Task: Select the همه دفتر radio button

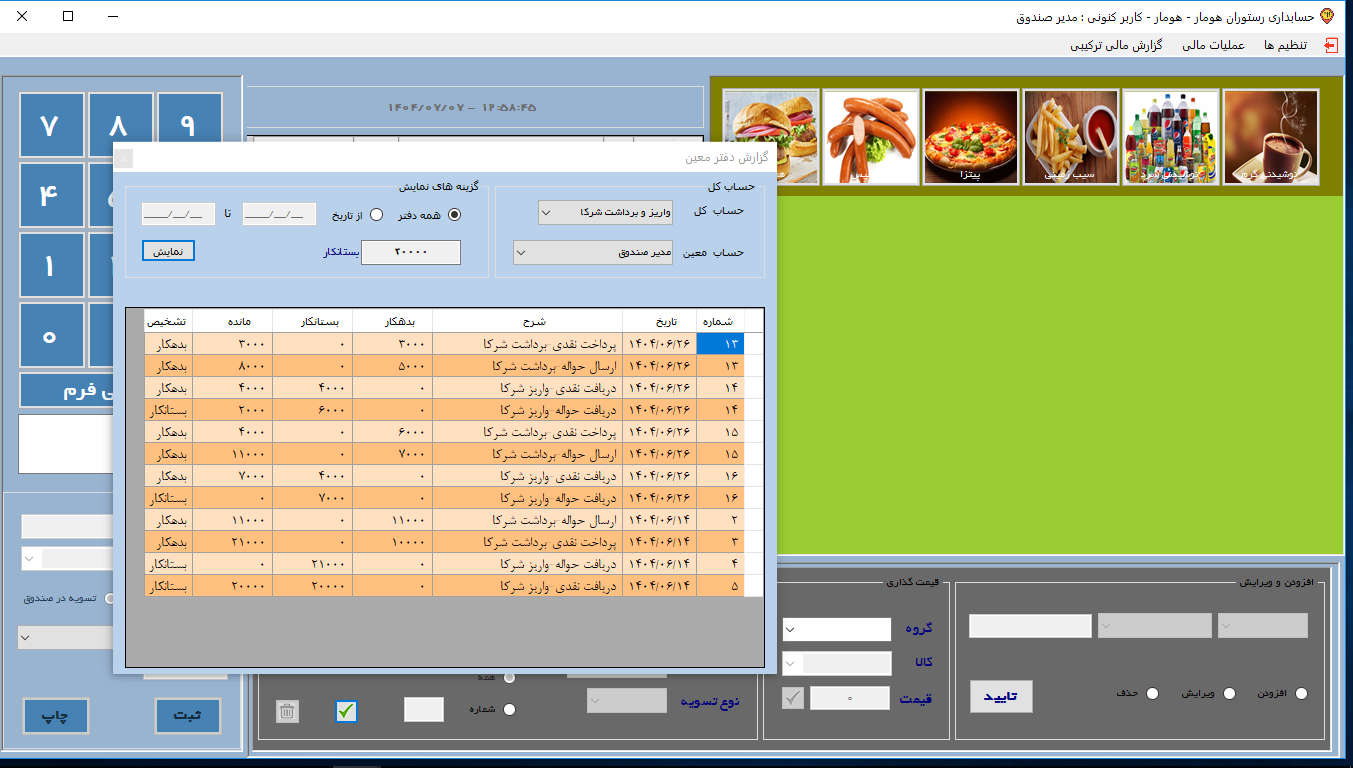Action: point(455,214)
